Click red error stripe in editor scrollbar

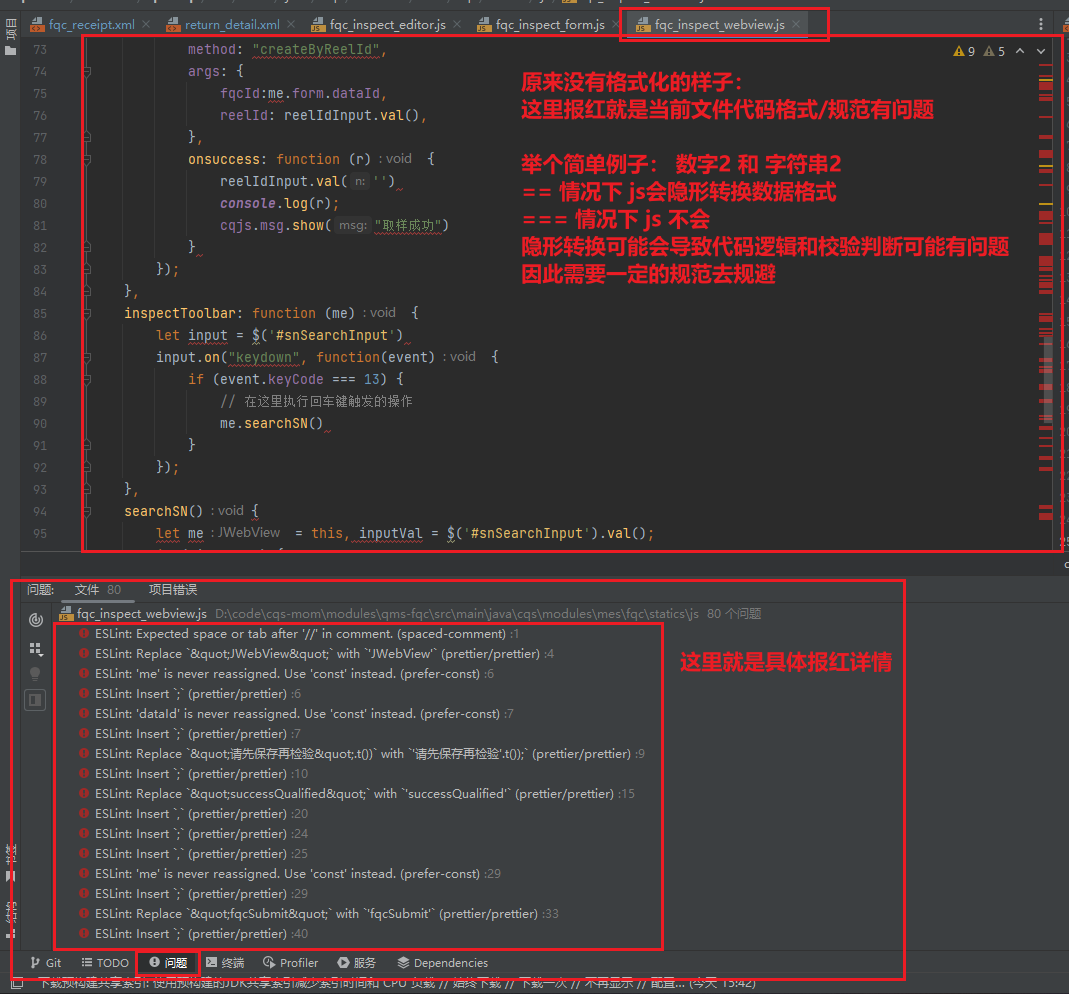(1045, 238)
